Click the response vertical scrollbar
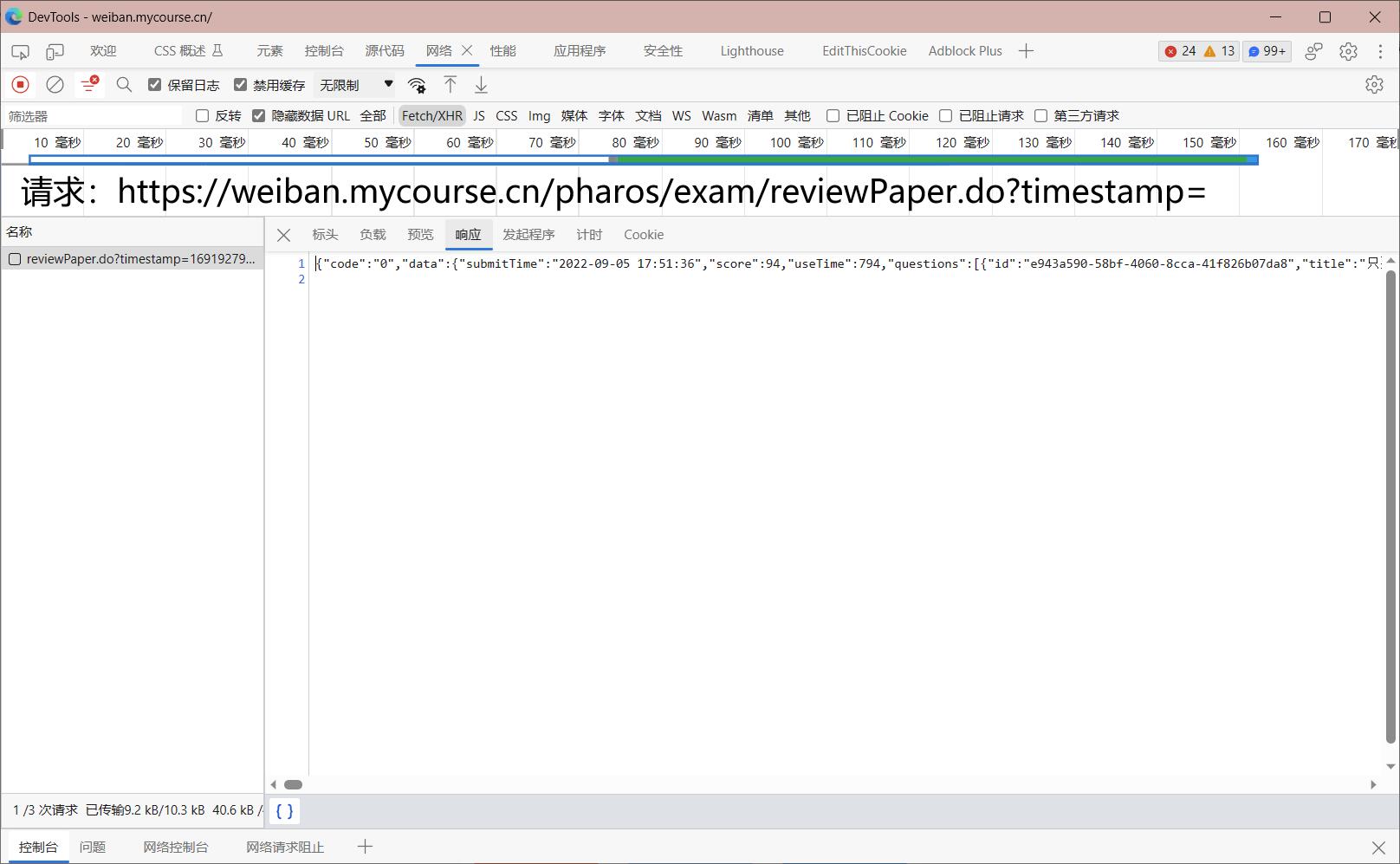The image size is (1400, 864). click(1391, 507)
